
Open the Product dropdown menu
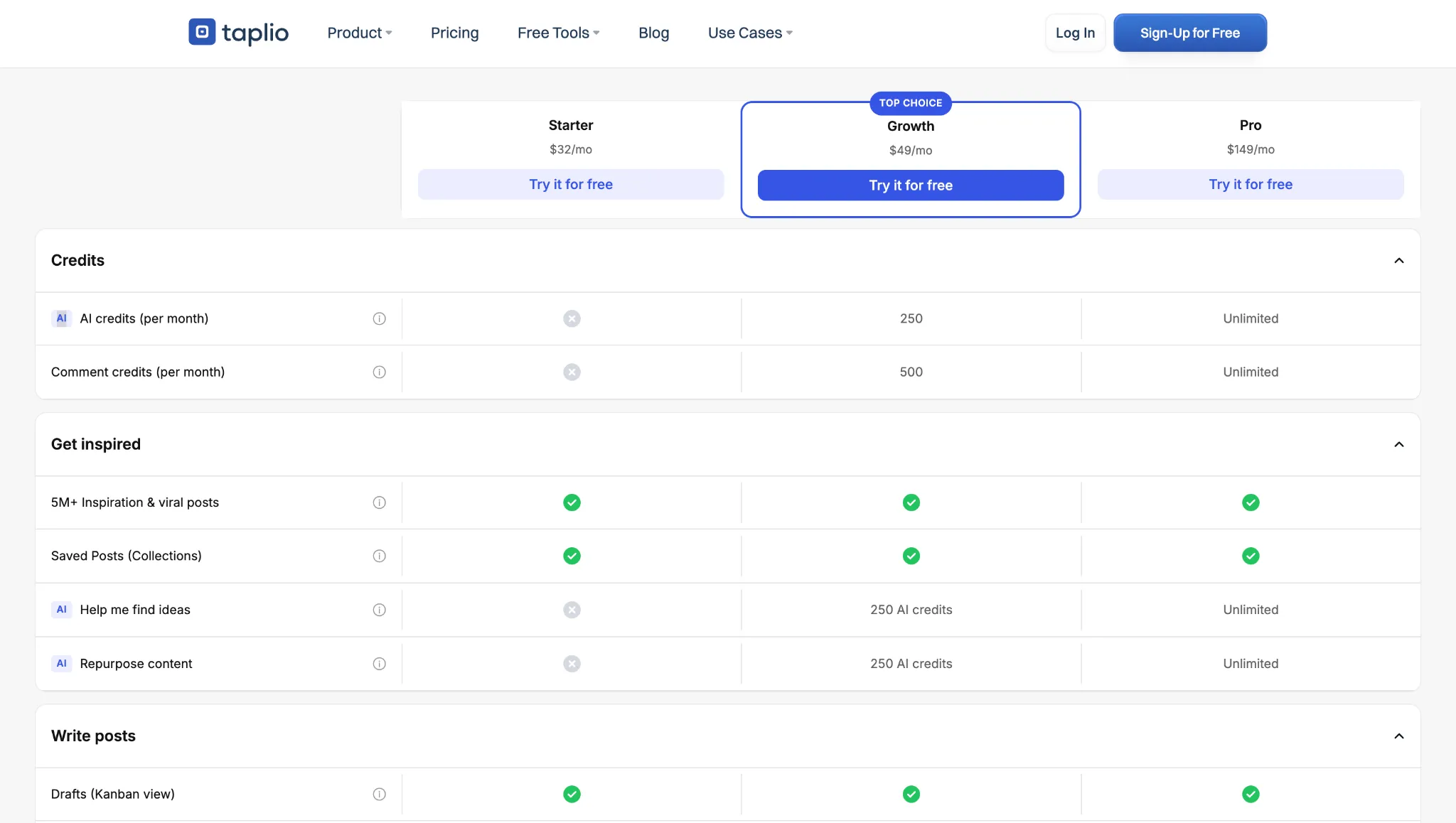[360, 33]
